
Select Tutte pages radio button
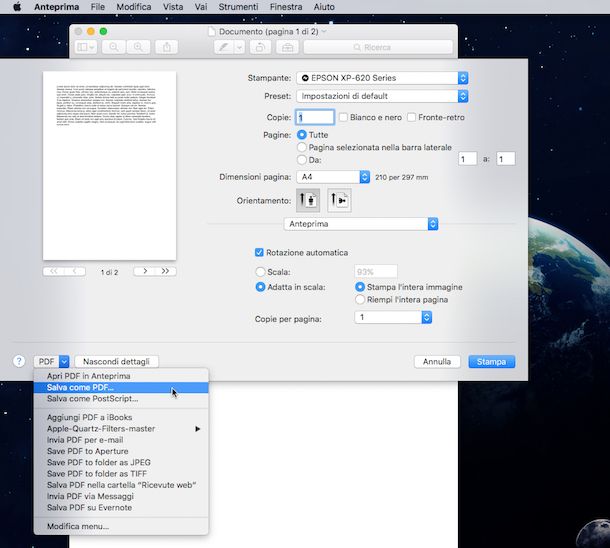coord(301,135)
